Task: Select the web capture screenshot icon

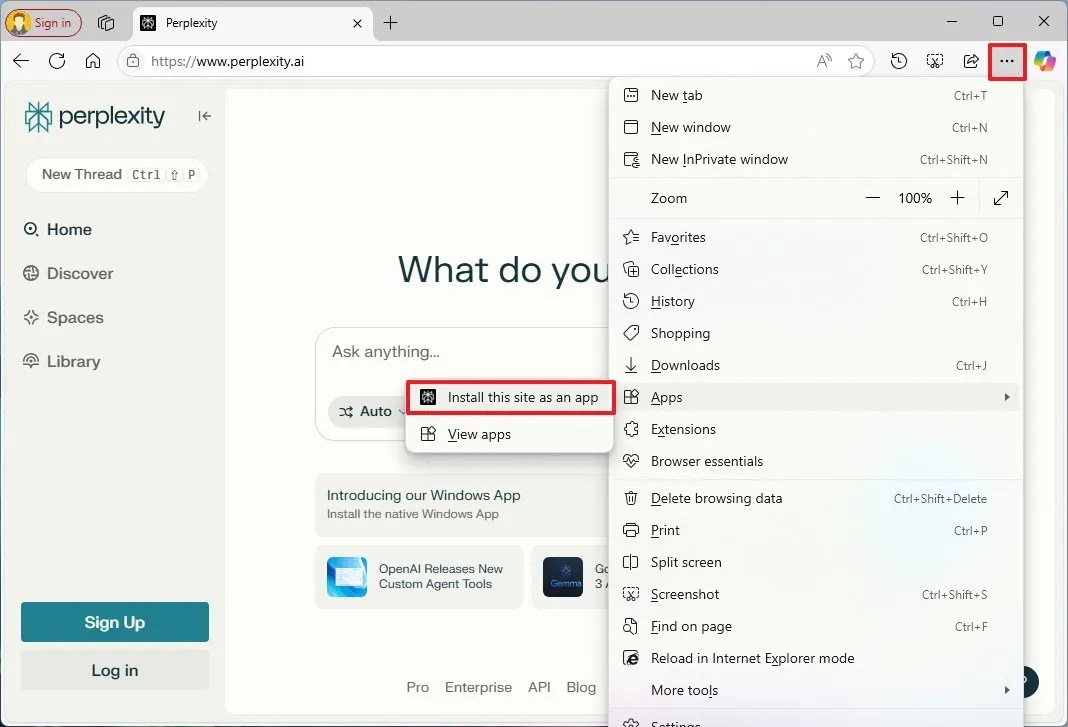Action: (934, 61)
